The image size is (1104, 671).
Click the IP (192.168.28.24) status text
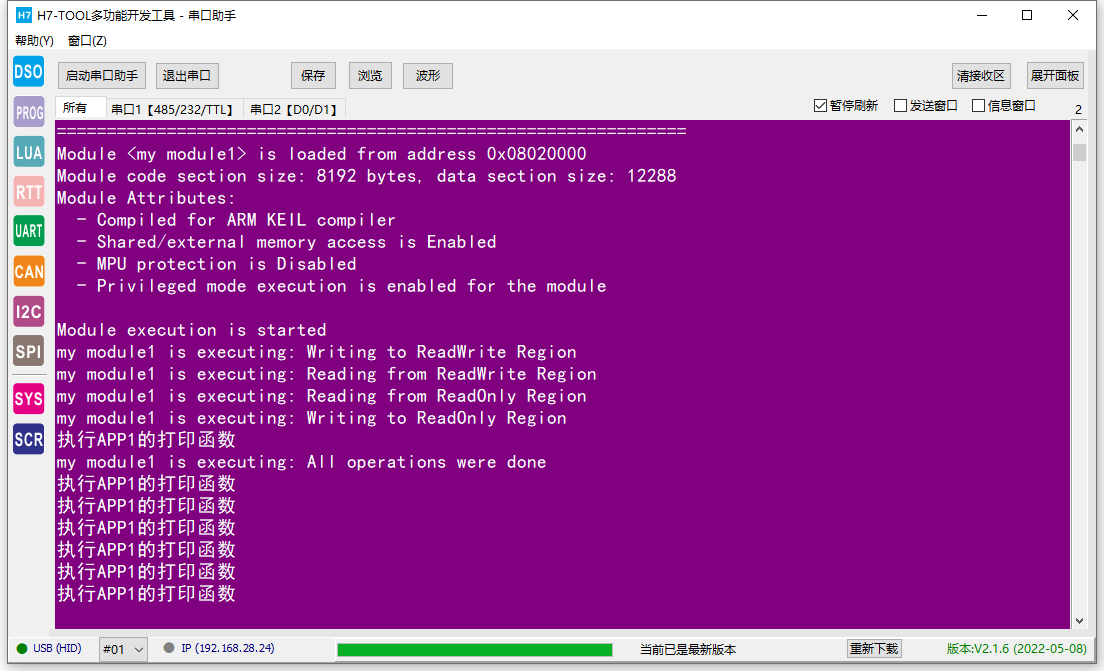pyautogui.click(x=227, y=648)
